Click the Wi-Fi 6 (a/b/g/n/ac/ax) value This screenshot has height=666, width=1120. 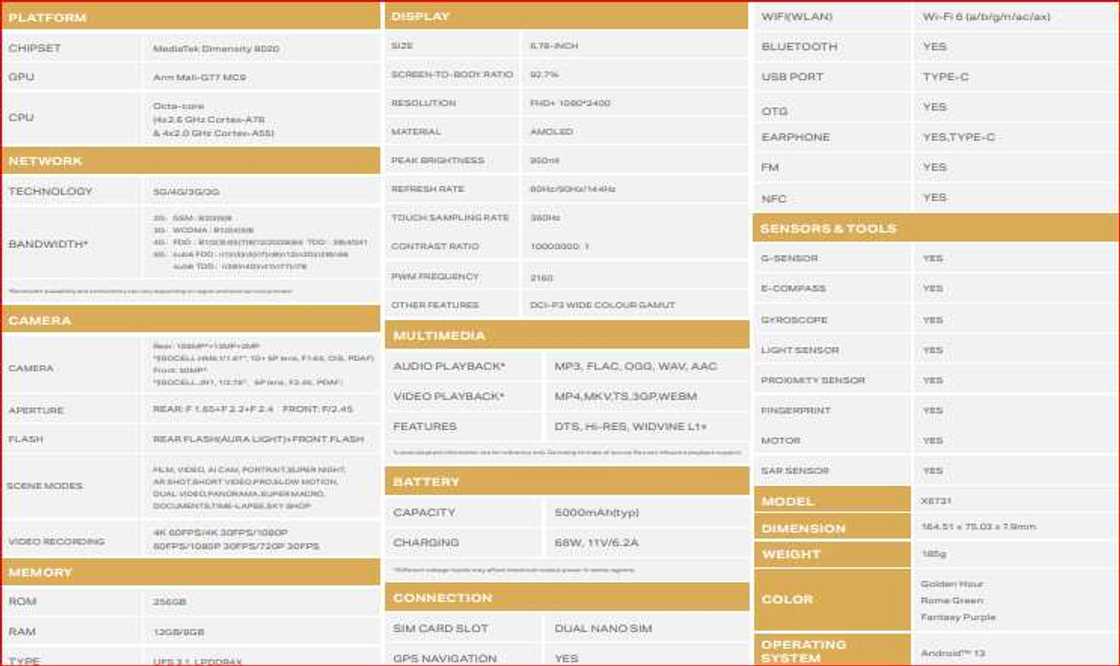(x=986, y=17)
